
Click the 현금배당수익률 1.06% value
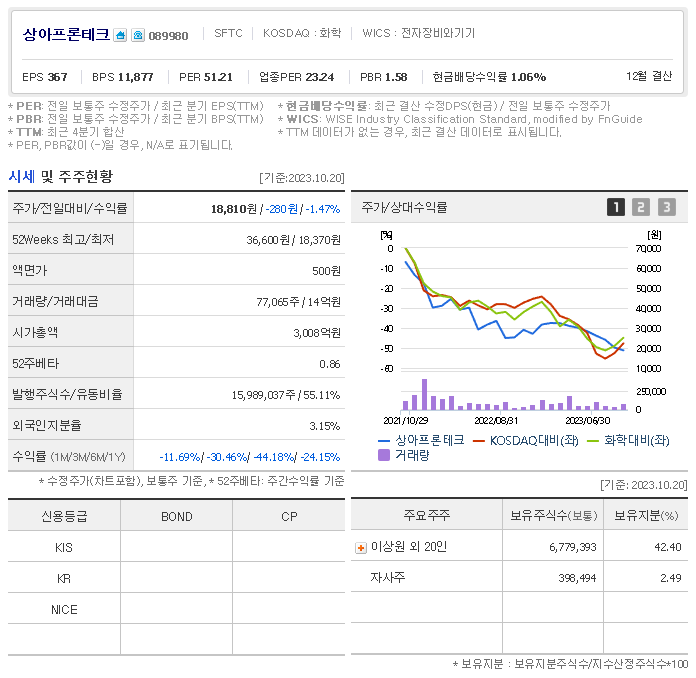(x=489, y=77)
